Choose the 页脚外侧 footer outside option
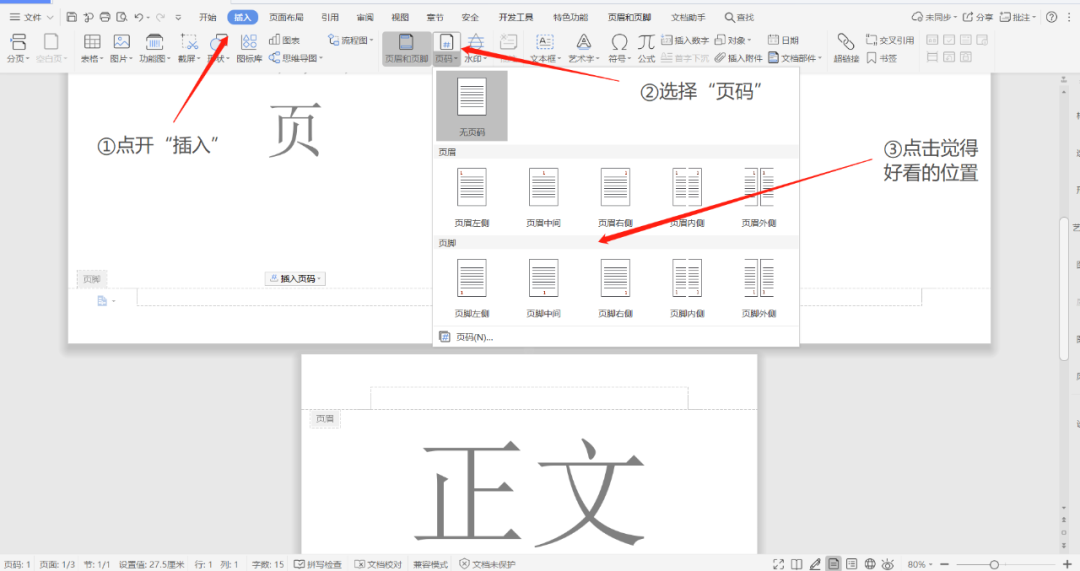 pos(759,288)
